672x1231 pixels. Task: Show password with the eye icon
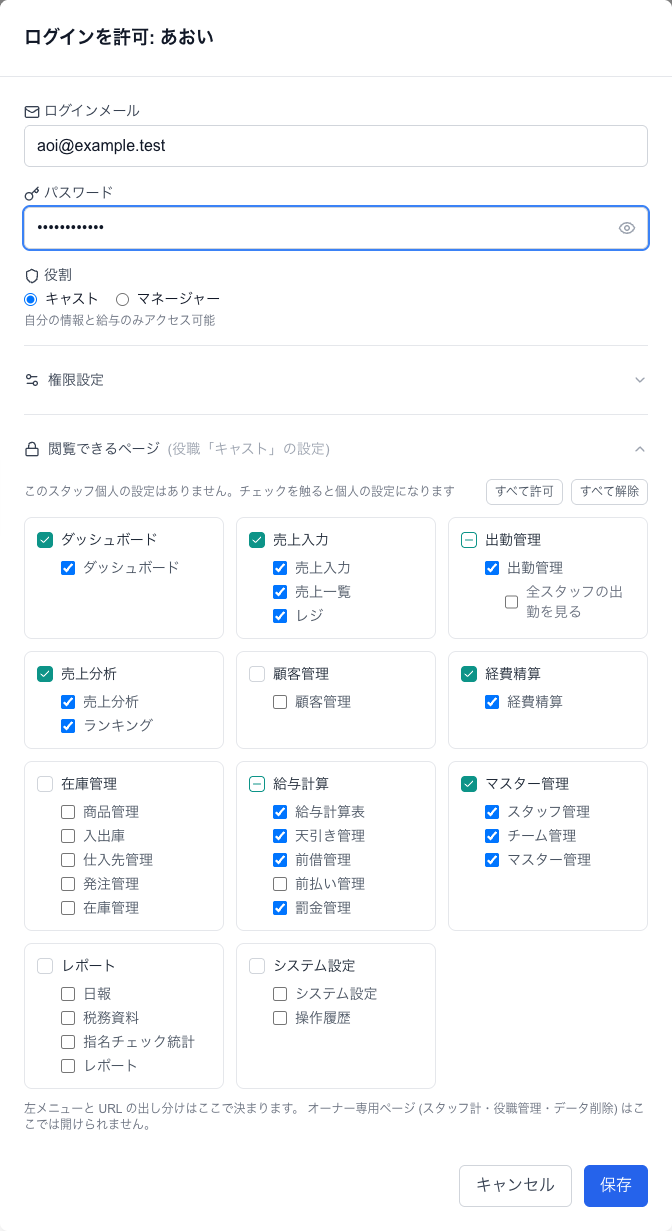[x=627, y=228]
